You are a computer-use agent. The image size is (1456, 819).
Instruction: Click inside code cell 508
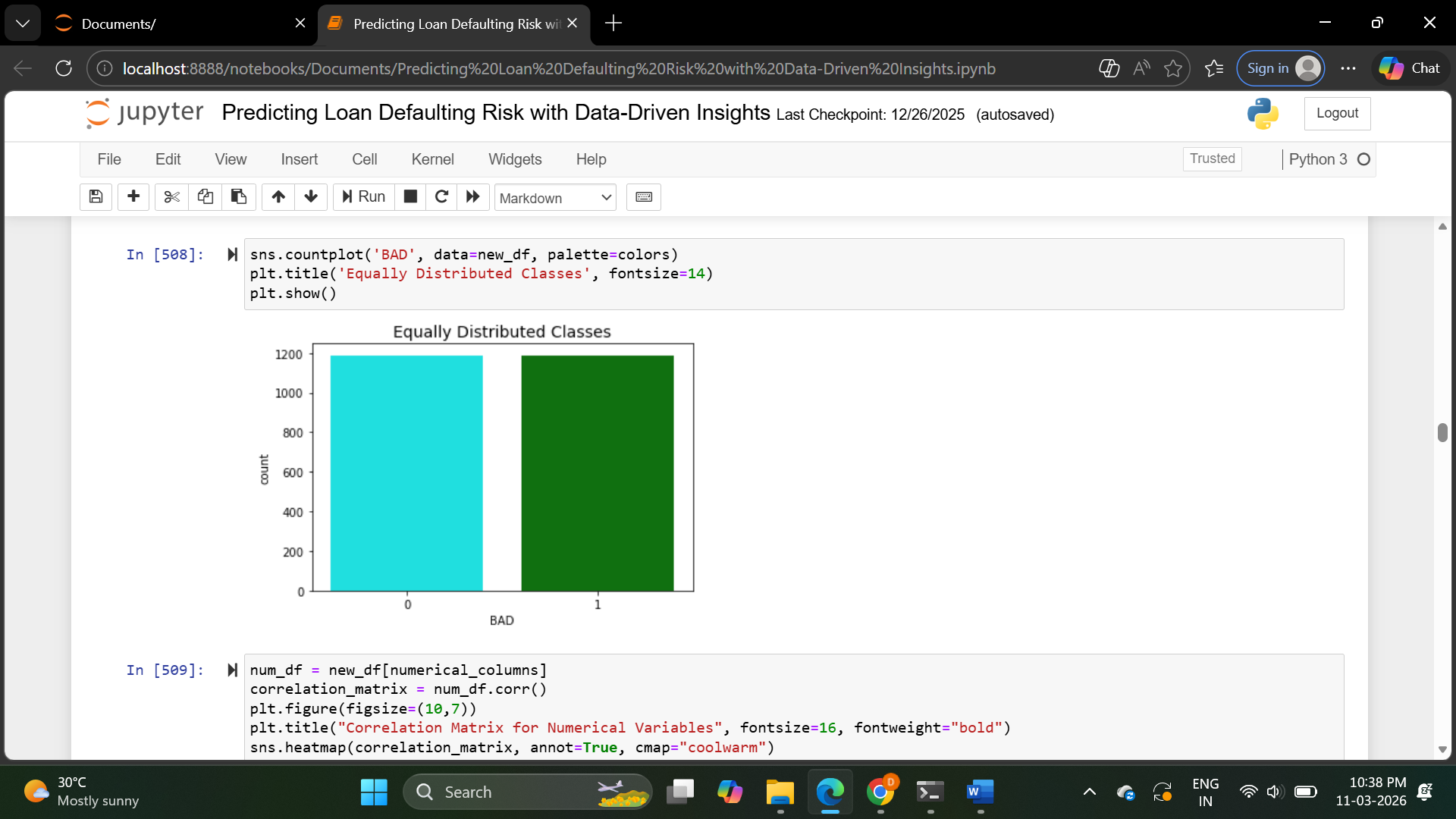click(794, 274)
